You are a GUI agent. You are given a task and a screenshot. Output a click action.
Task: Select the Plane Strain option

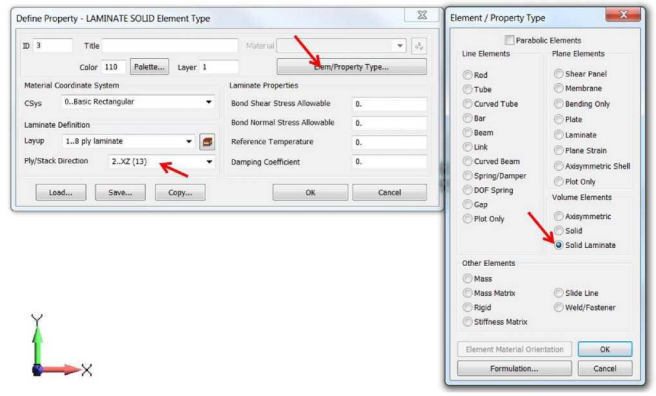(x=559, y=150)
